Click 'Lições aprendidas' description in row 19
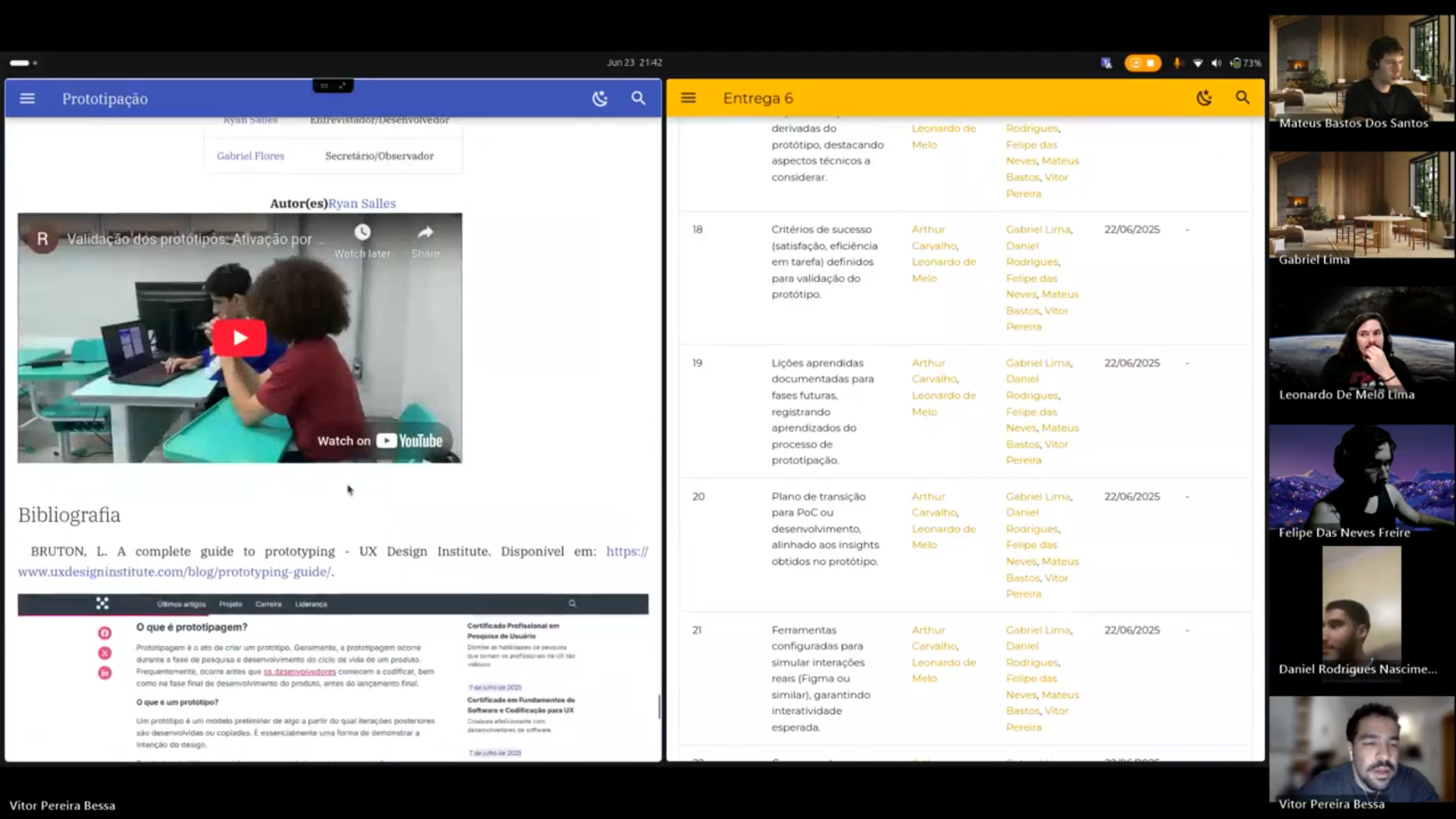 pos(823,412)
